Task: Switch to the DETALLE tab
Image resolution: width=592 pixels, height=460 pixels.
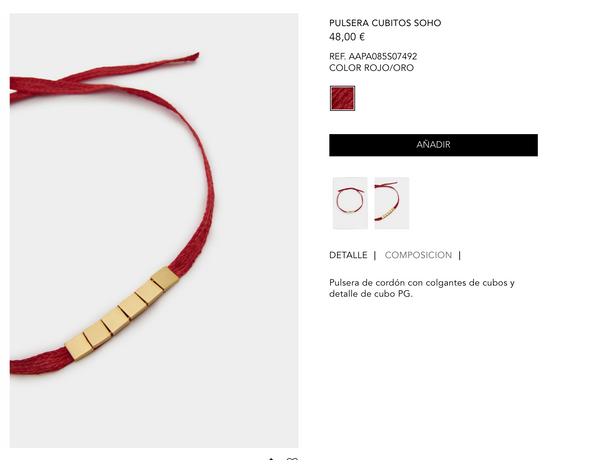Action: tap(348, 255)
